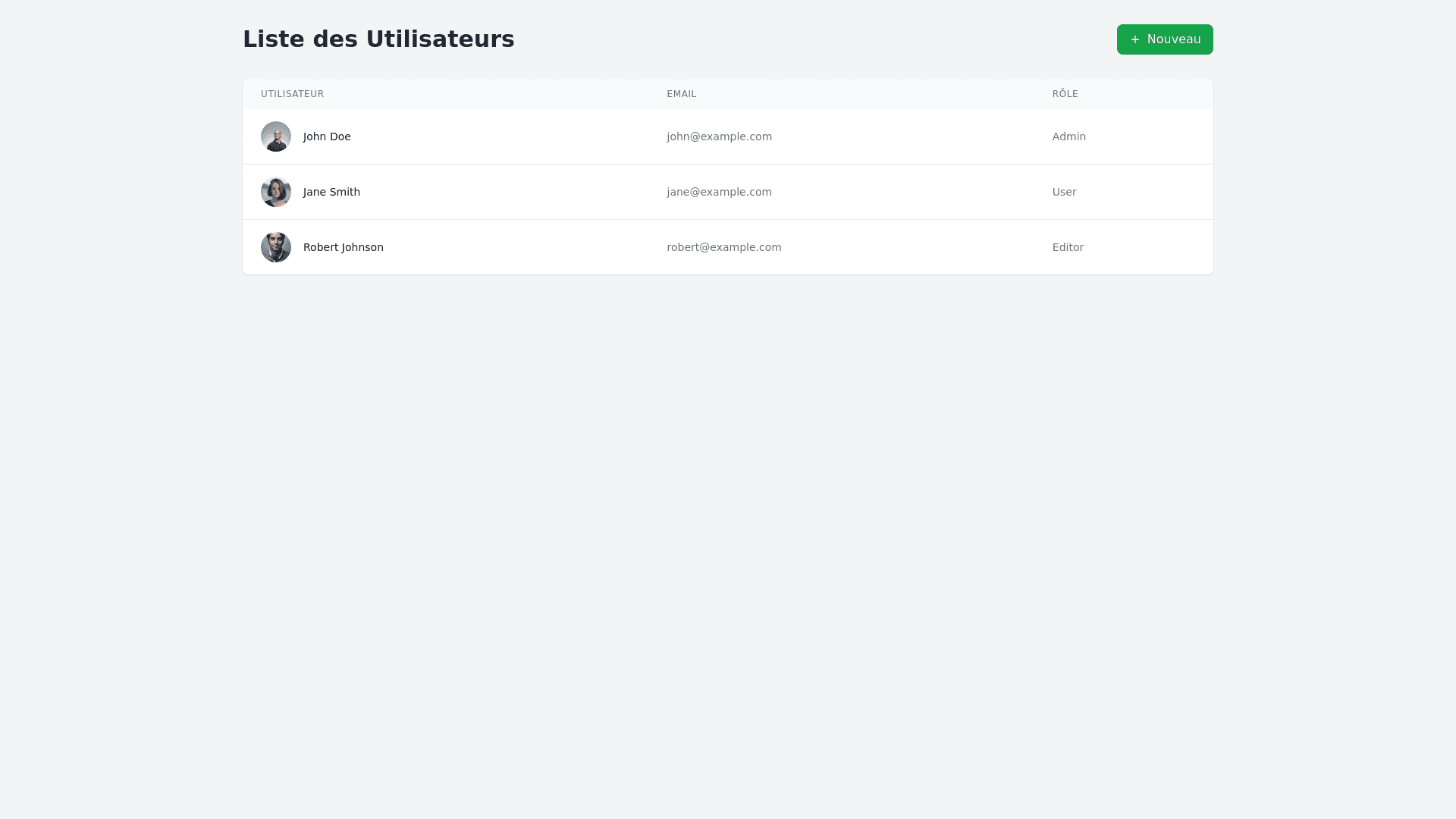1456x819 pixels.
Task: Click the Editor role cell
Action: point(1068,247)
